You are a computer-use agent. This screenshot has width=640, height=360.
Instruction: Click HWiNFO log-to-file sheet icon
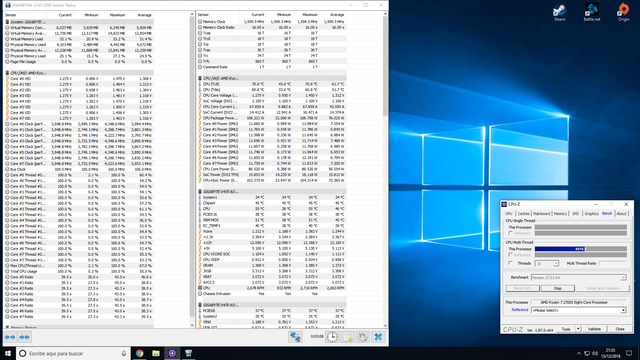pyautogui.click(x=348, y=337)
